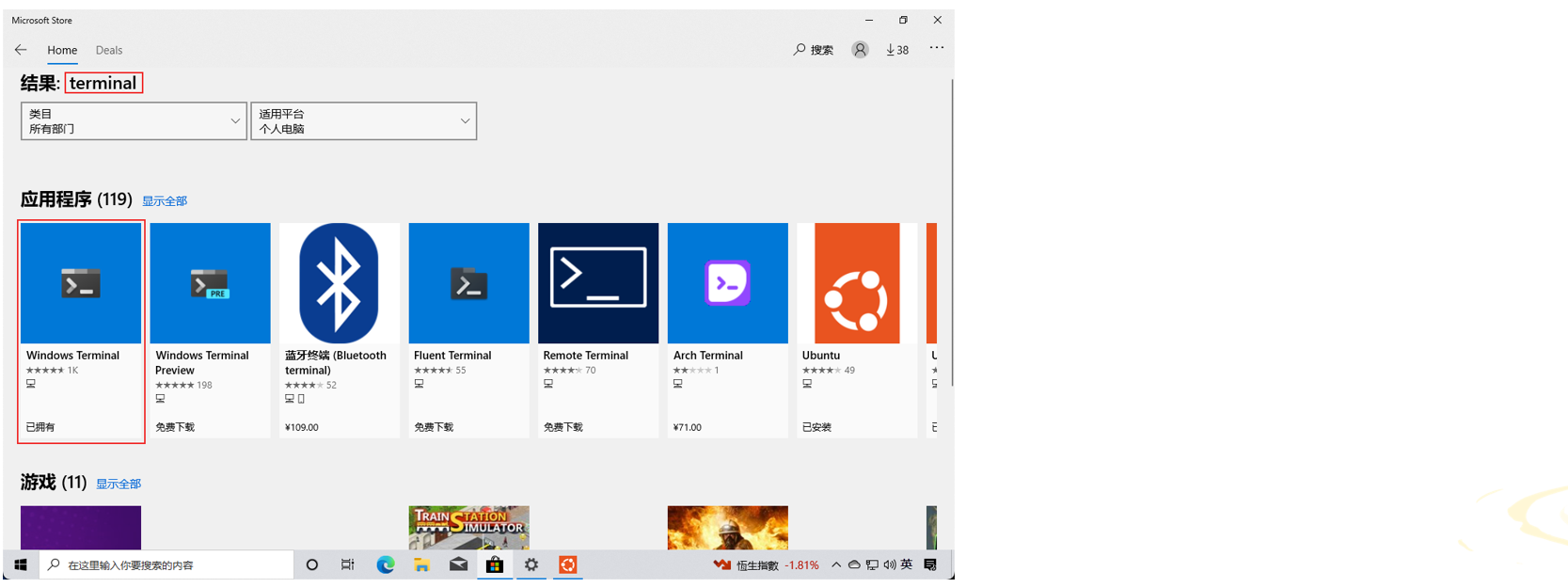Viewport: 1568px width, 588px height.
Task: Show all games via 显示全部 link
Action: point(119,485)
